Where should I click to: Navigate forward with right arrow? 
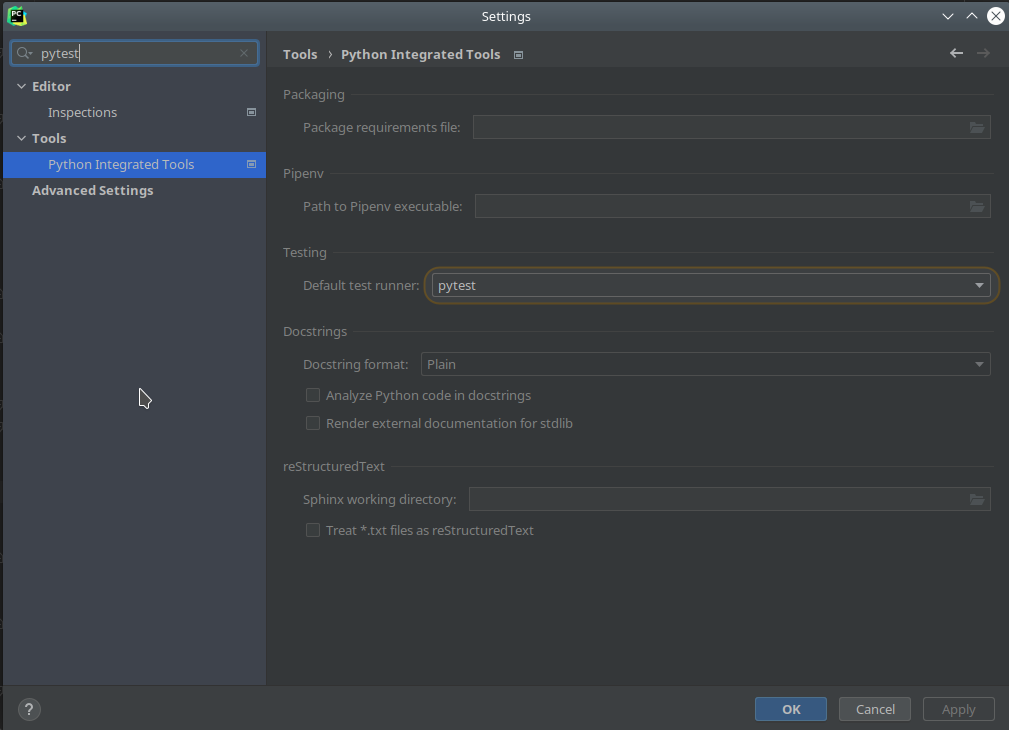(x=983, y=53)
